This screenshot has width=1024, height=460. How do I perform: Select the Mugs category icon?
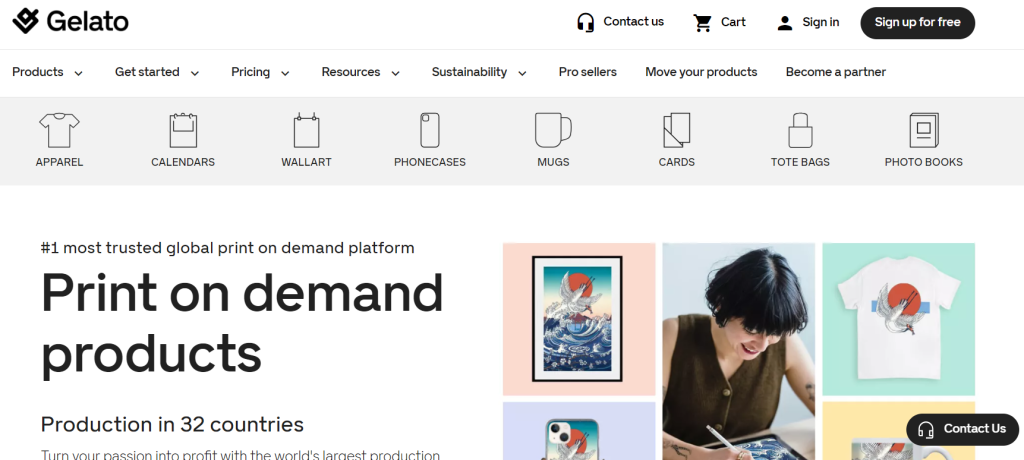553,130
